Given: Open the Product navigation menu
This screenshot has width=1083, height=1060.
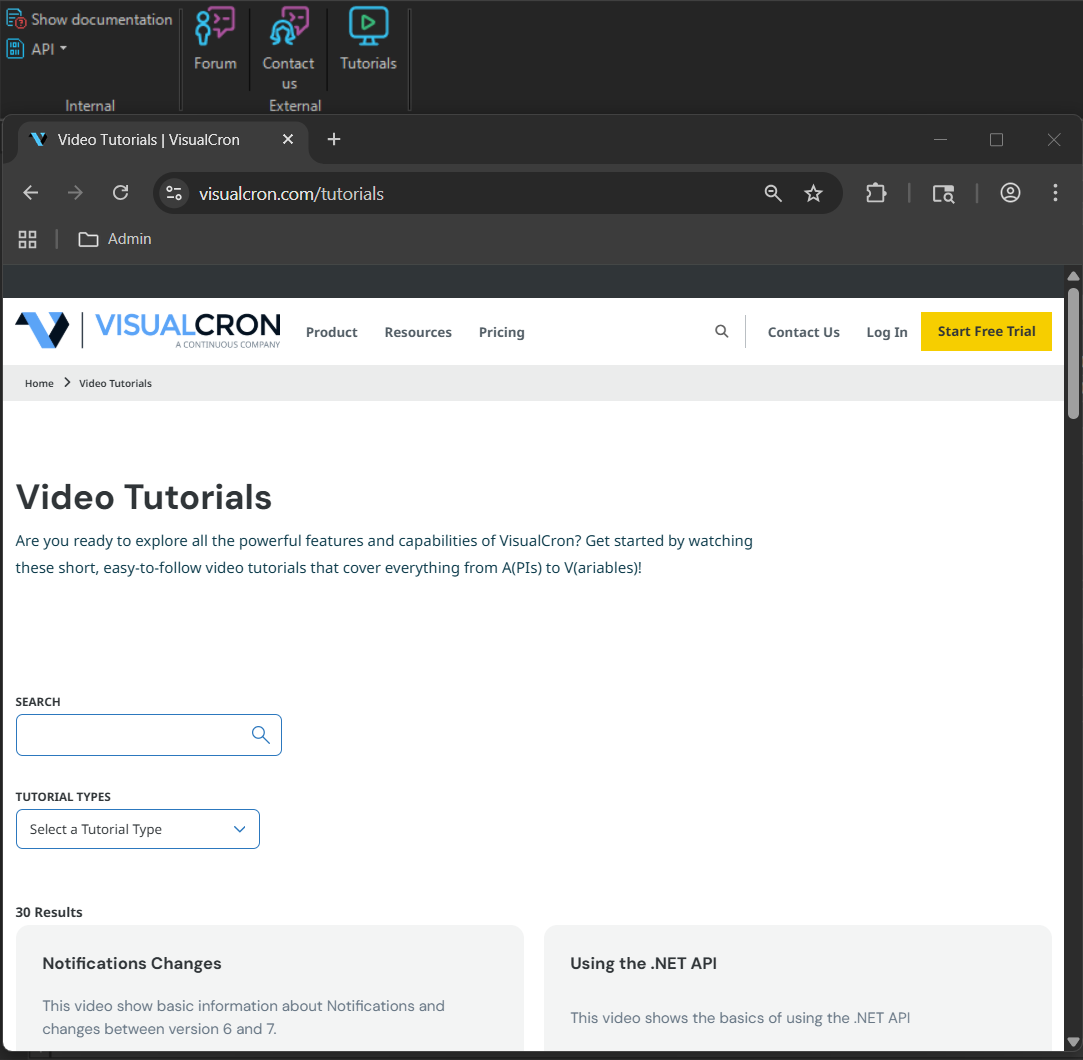Looking at the screenshot, I should [x=331, y=332].
